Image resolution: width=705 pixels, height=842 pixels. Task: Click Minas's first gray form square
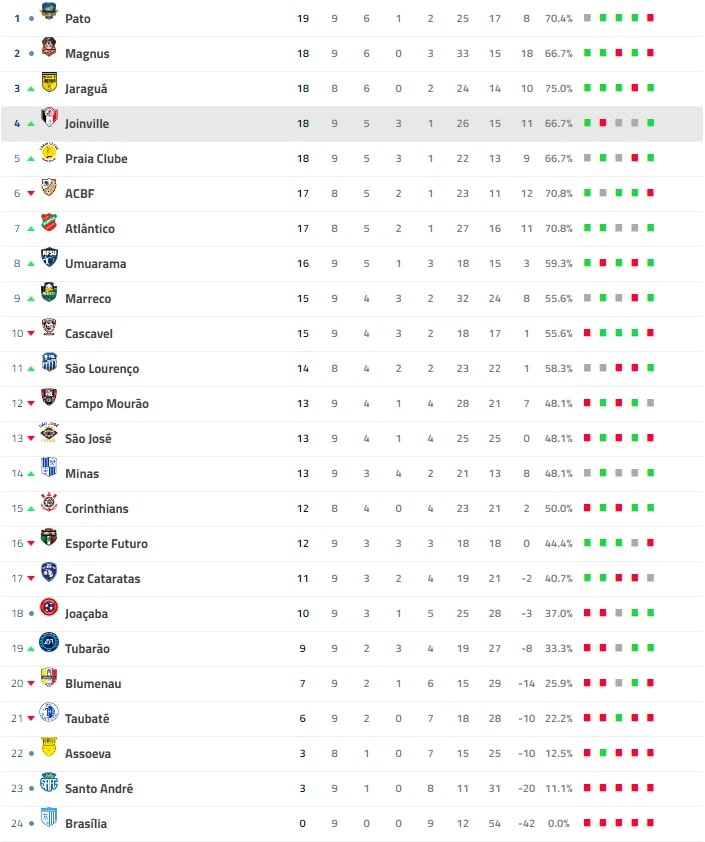(587, 473)
